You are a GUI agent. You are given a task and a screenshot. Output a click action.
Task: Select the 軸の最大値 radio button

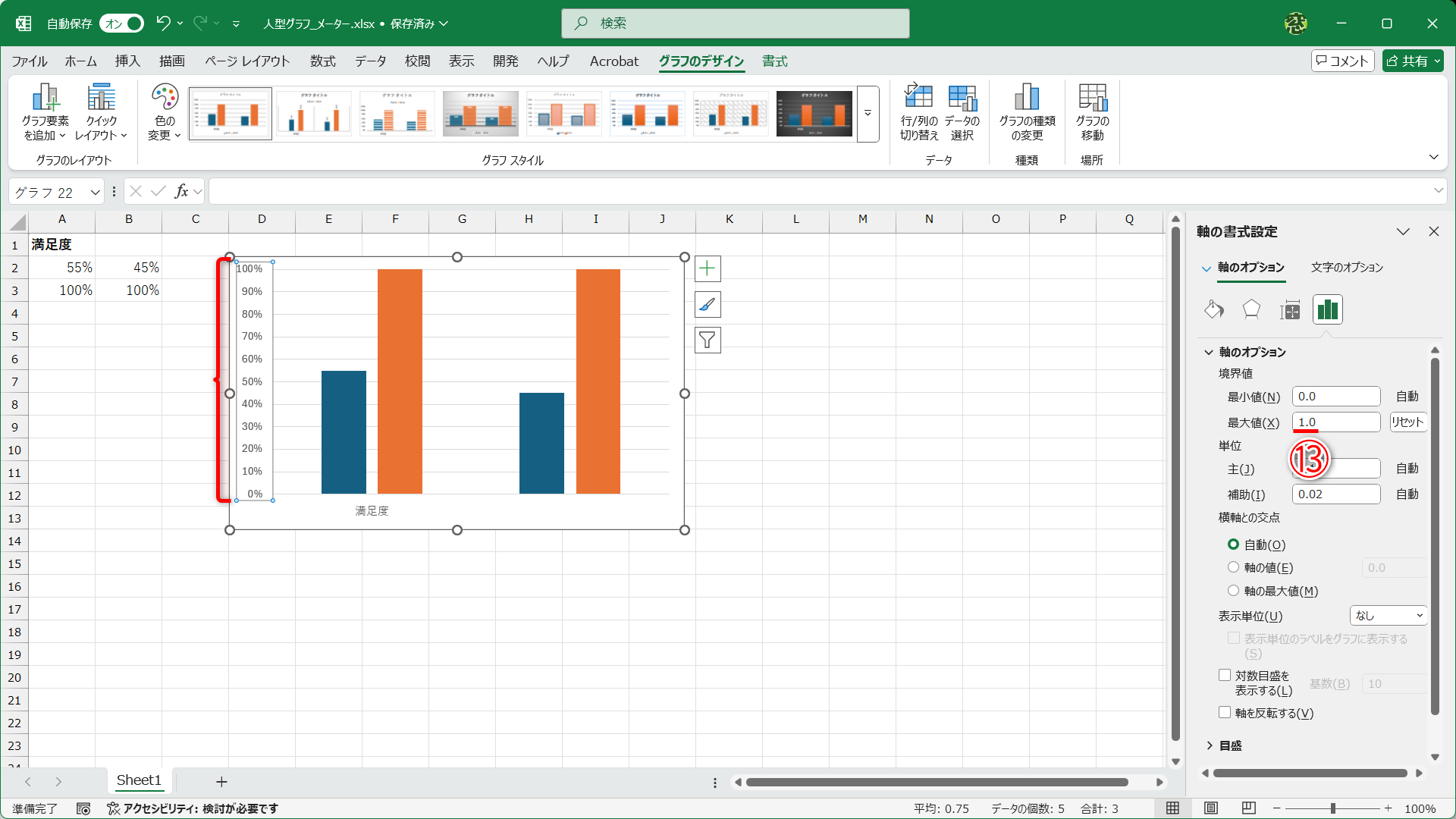pos(1233,591)
